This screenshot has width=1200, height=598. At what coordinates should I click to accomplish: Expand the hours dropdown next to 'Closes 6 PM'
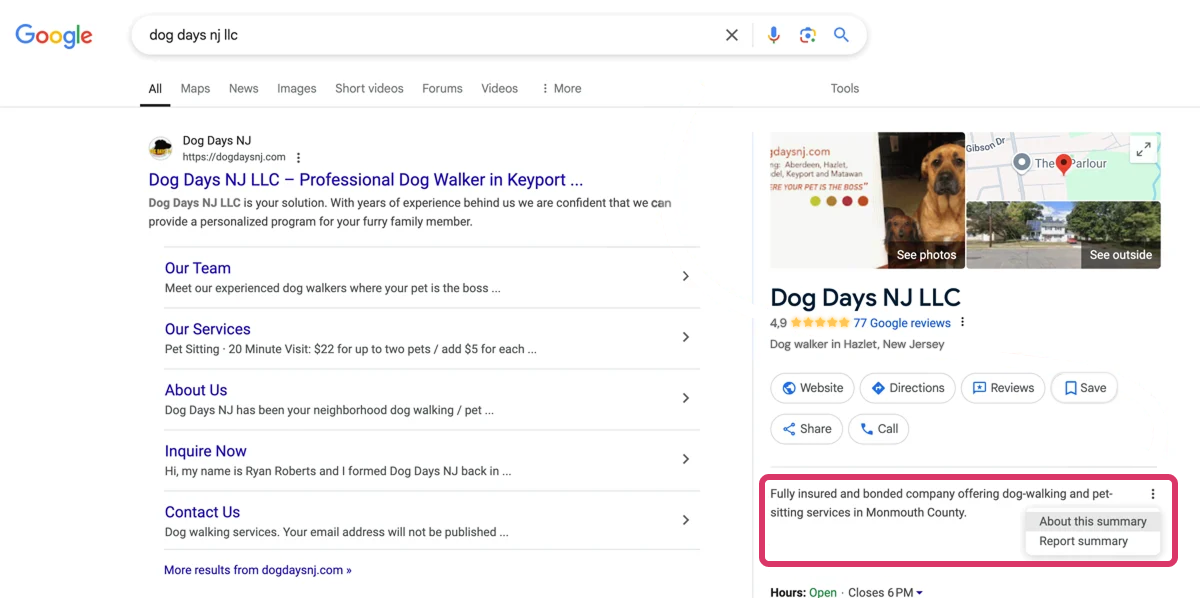point(919,593)
